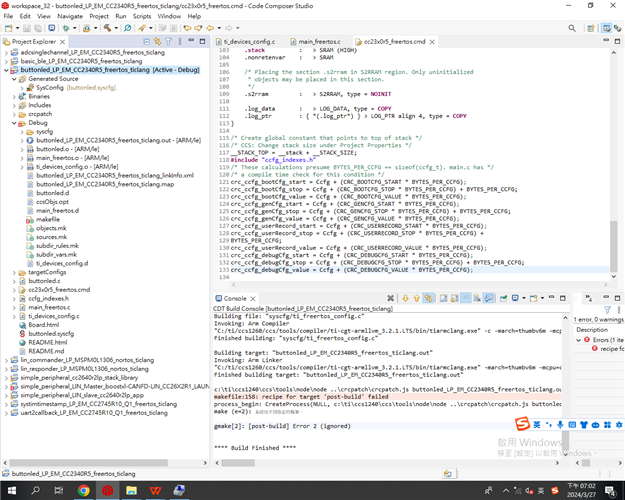The height and width of the screenshot is (500, 625).
Task: Select ccfg_indexes.h in tree
Action: [x=48, y=299]
